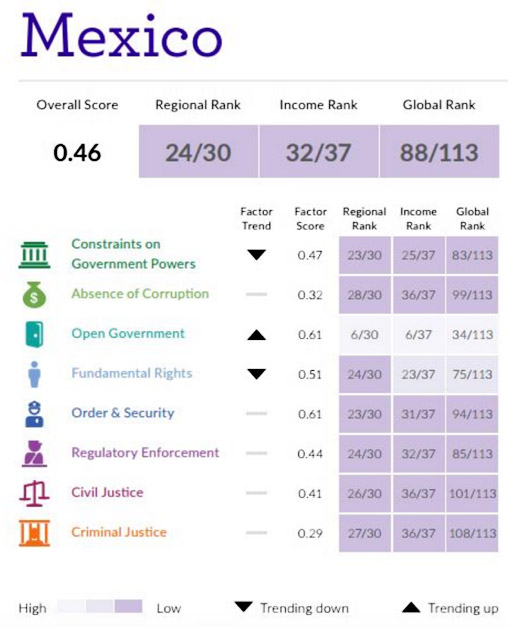The height and width of the screenshot is (627, 518).
Task: Click the darkest purple Low legend swatch
Action: click(x=128, y=606)
